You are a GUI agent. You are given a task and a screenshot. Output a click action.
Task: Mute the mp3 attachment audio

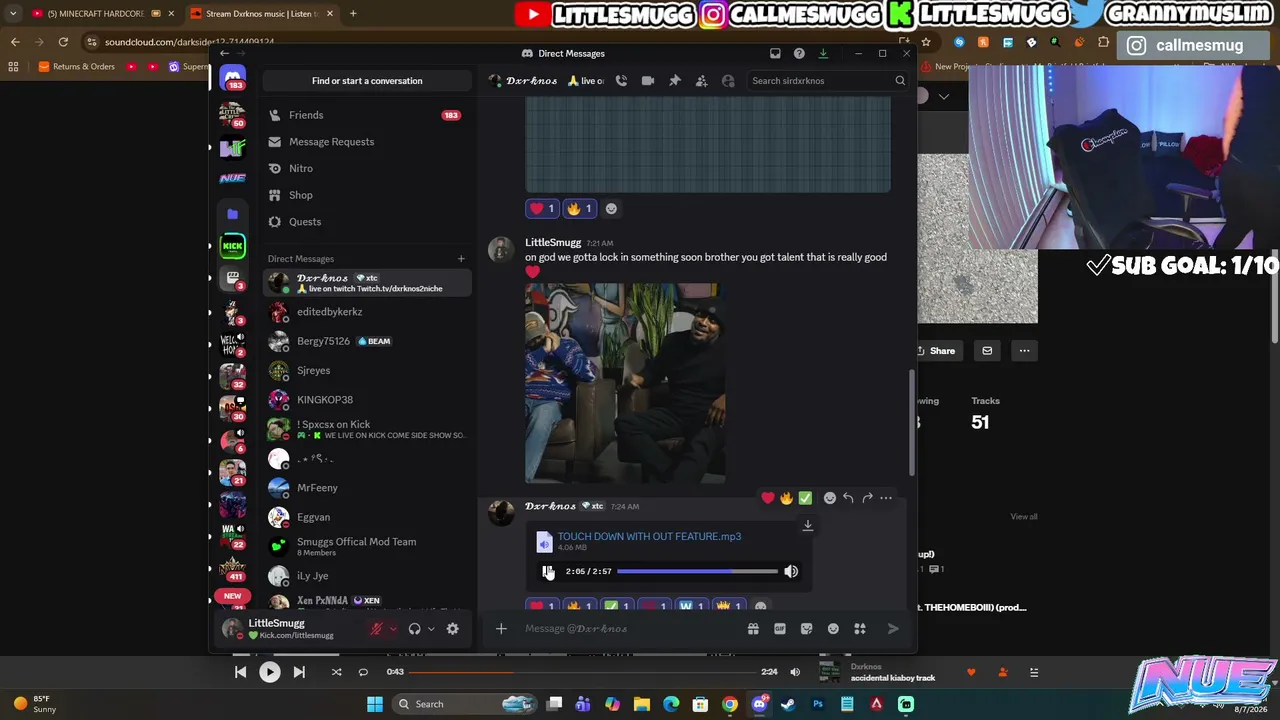(x=791, y=571)
